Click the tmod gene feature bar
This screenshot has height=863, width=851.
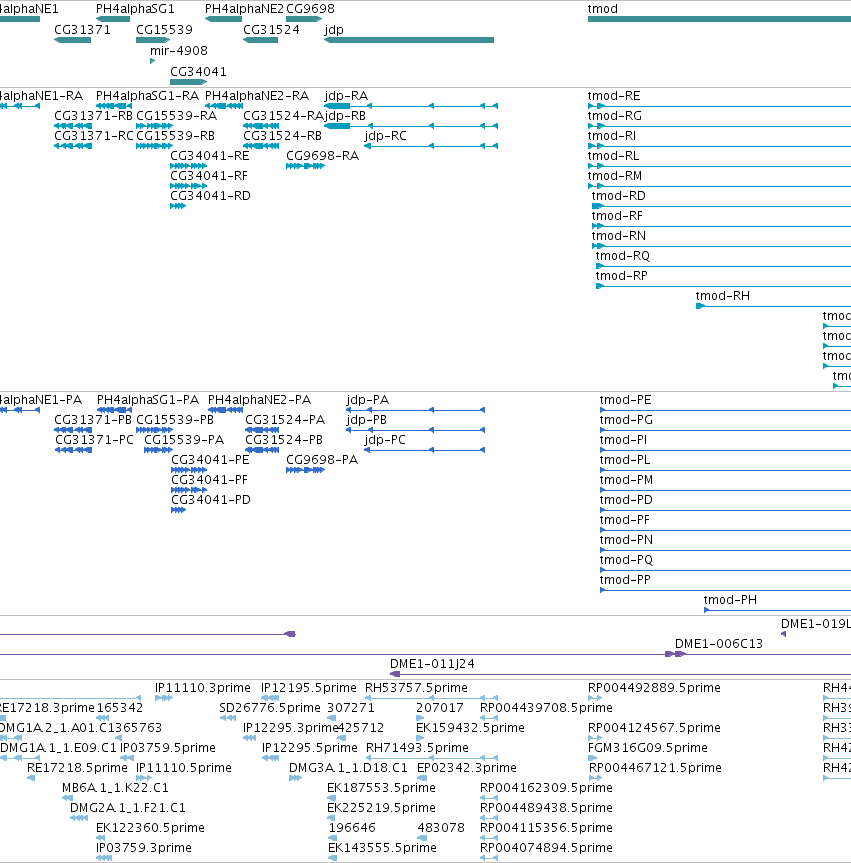[719, 19]
